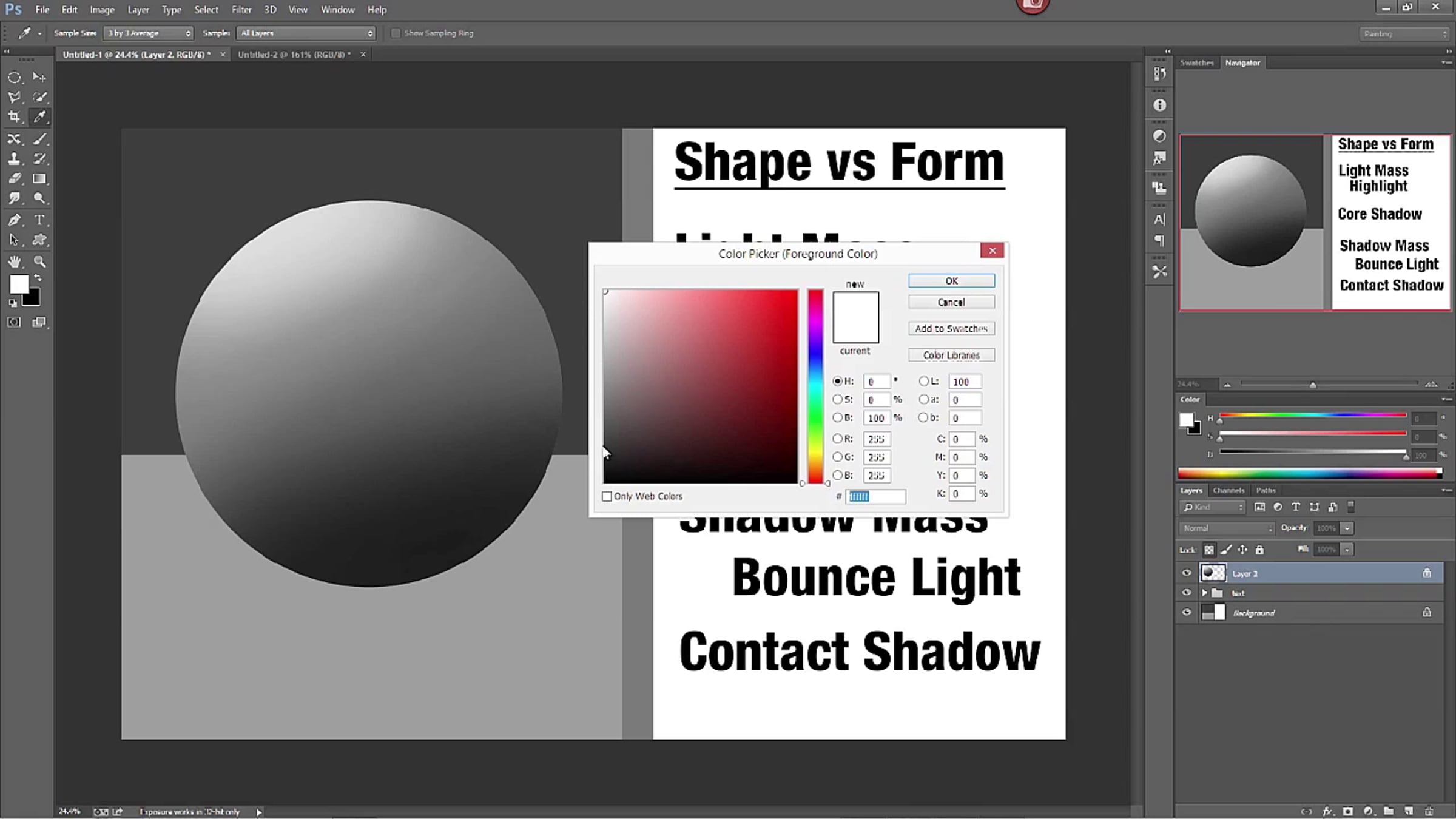Open the Sample Size dropdown

tap(149, 33)
